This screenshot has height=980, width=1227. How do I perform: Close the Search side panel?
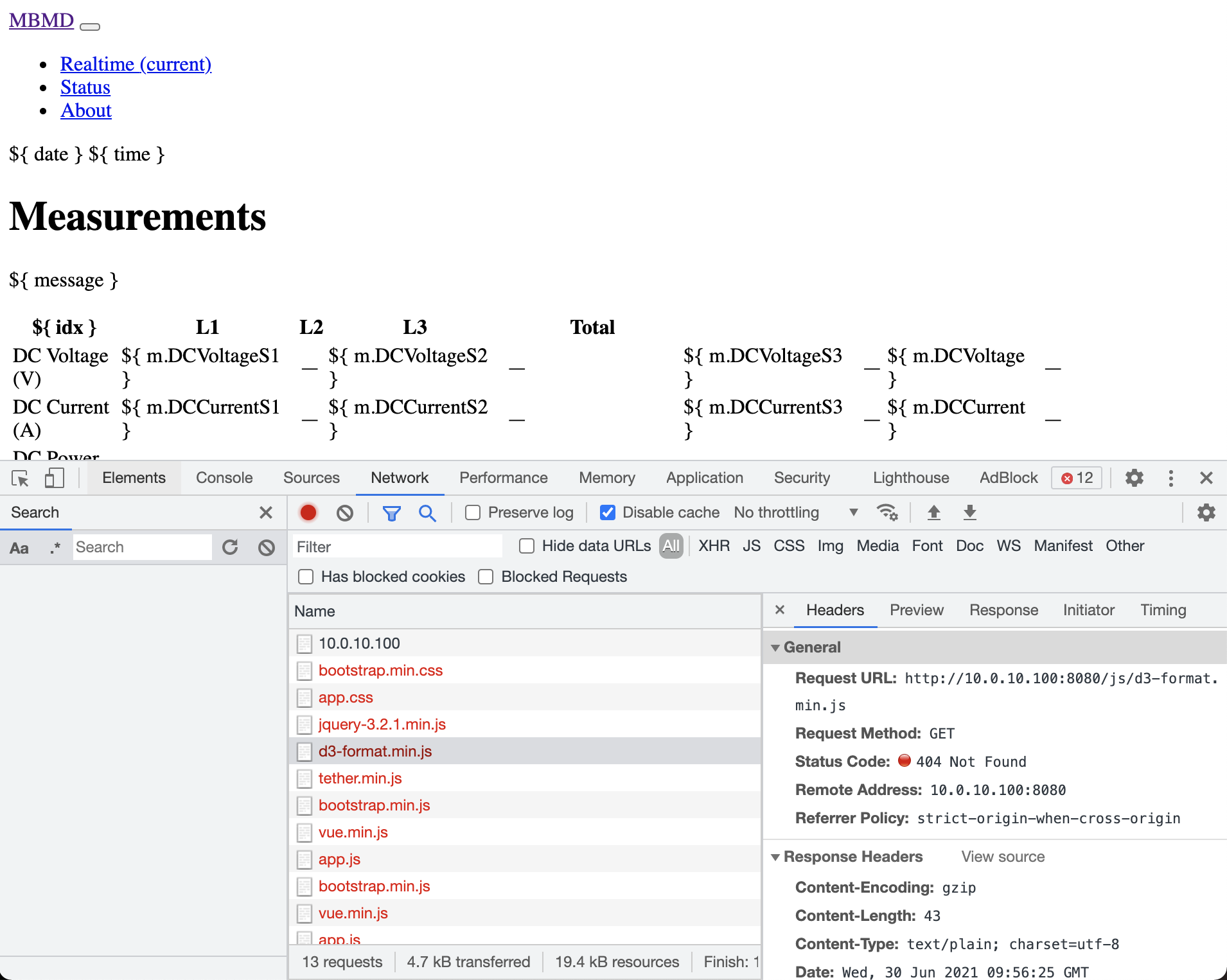(x=266, y=512)
